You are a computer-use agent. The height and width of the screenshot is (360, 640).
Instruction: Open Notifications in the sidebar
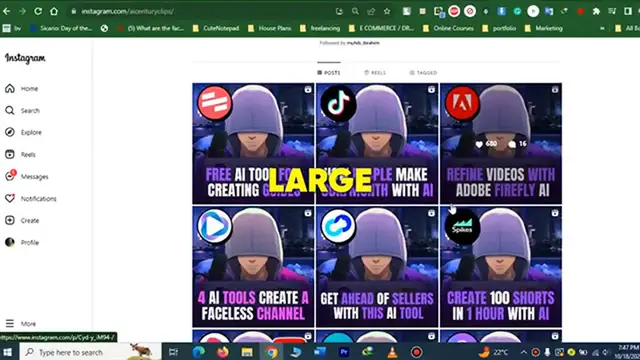click(31, 198)
